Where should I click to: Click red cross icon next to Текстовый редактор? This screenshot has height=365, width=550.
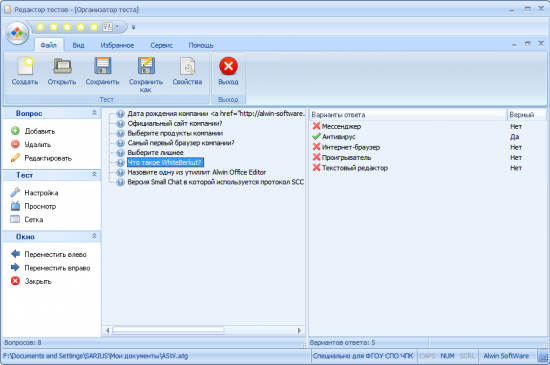click(x=316, y=168)
